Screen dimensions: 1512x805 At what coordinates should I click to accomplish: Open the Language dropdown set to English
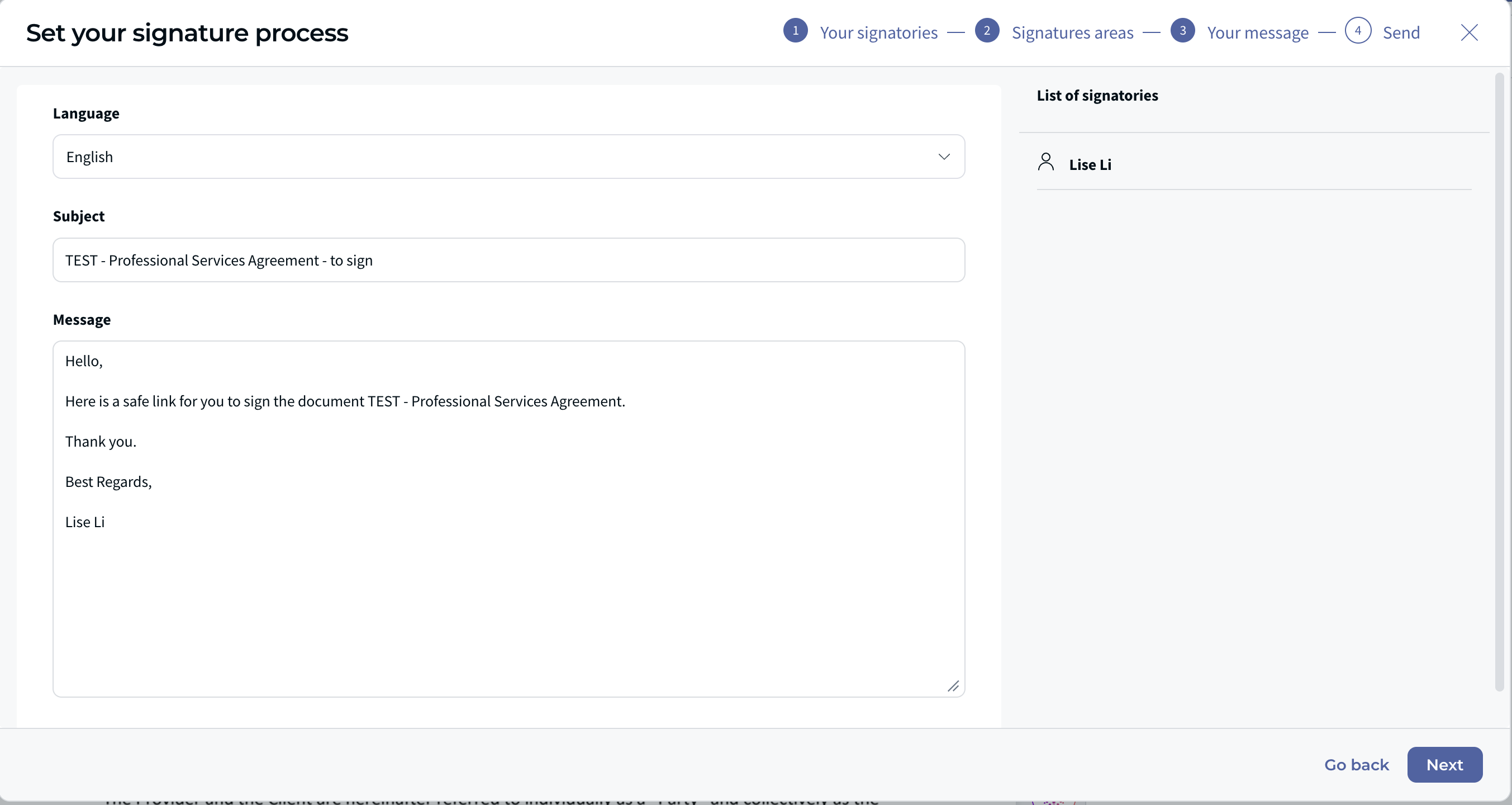point(508,157)
